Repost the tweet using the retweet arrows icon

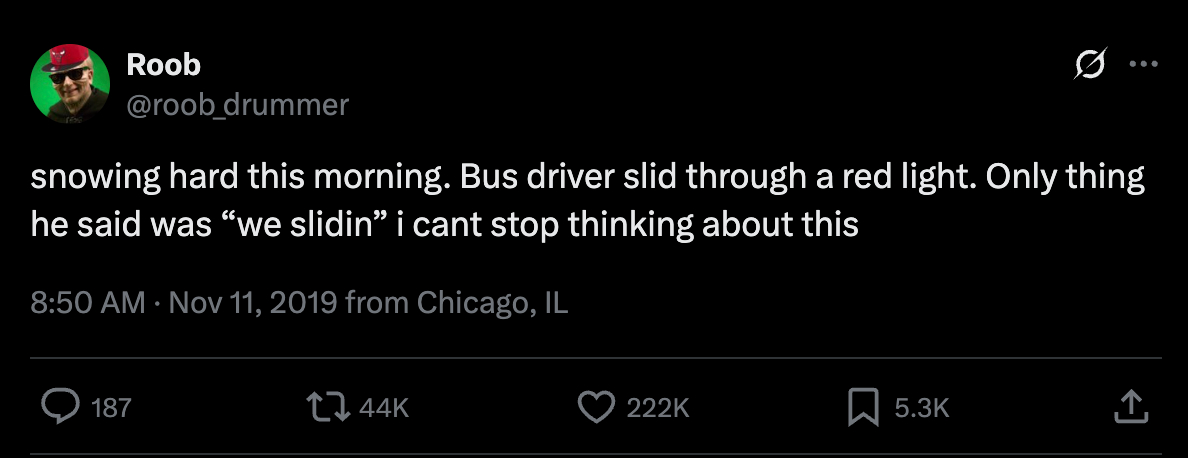332,406
